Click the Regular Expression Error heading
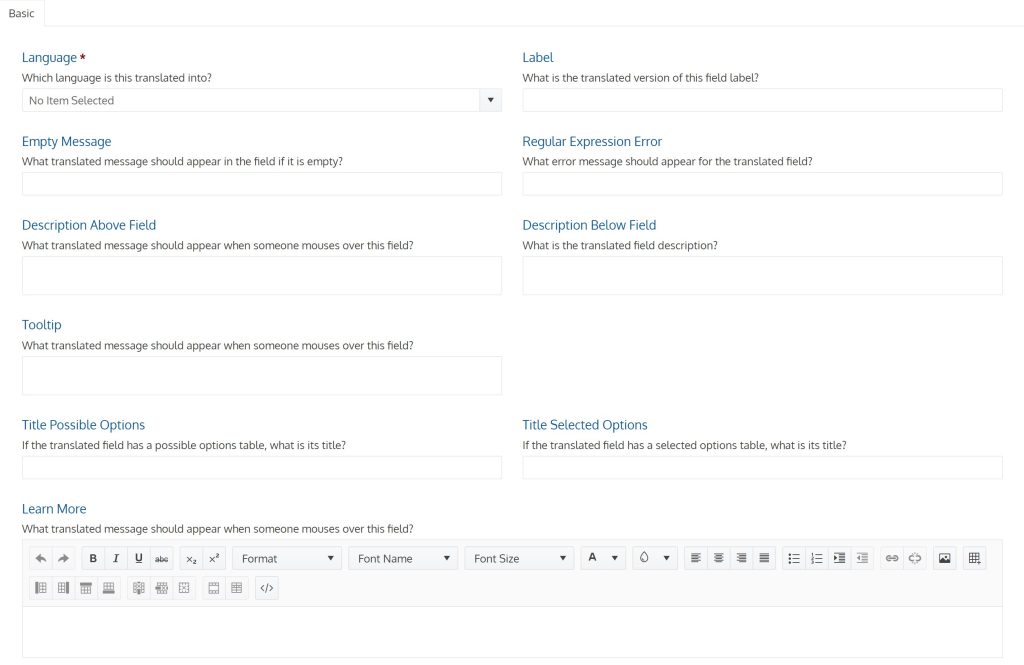1024x665 pixels. 592,142
